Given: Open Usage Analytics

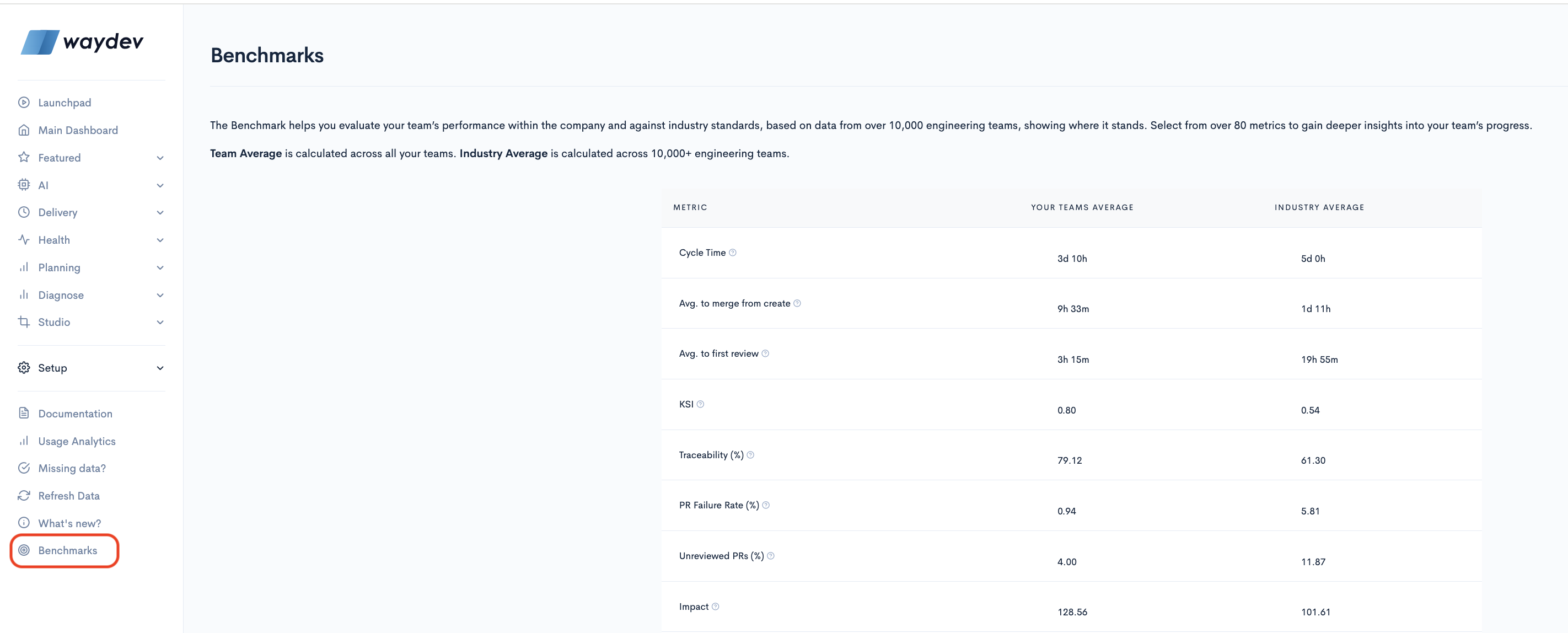Looking at the screenshot, I should [x=76, y=441].
